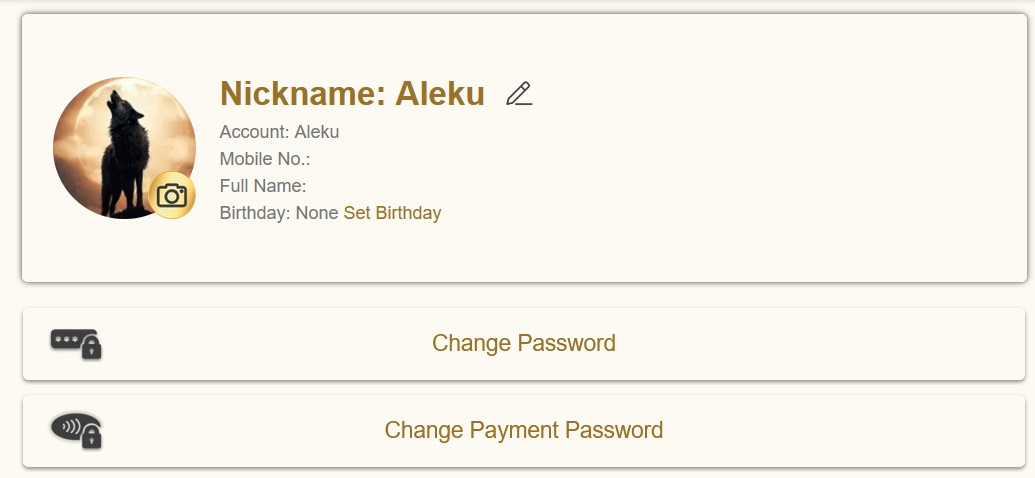Click the "Birthday: None" text
The height and width of the screenshot is (478, 1035).
pos(279,213)
